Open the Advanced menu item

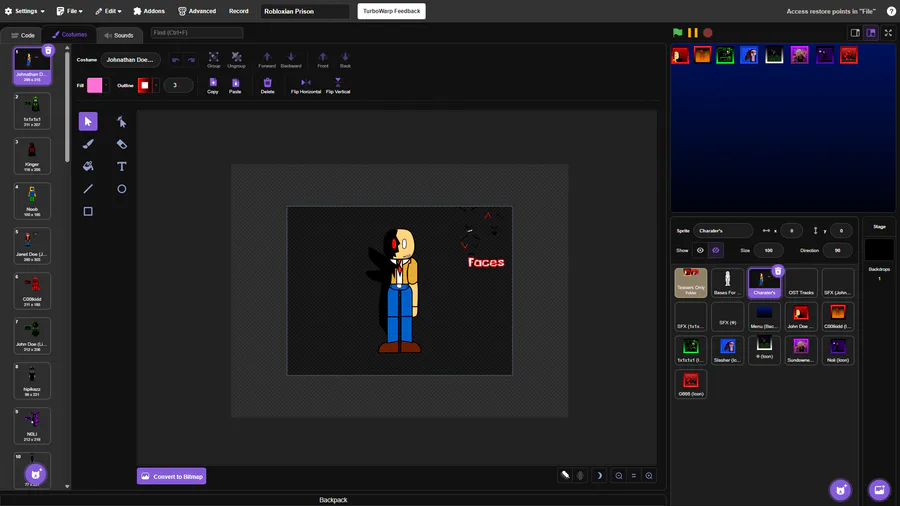pyautogui.click(x=197, y=11)
